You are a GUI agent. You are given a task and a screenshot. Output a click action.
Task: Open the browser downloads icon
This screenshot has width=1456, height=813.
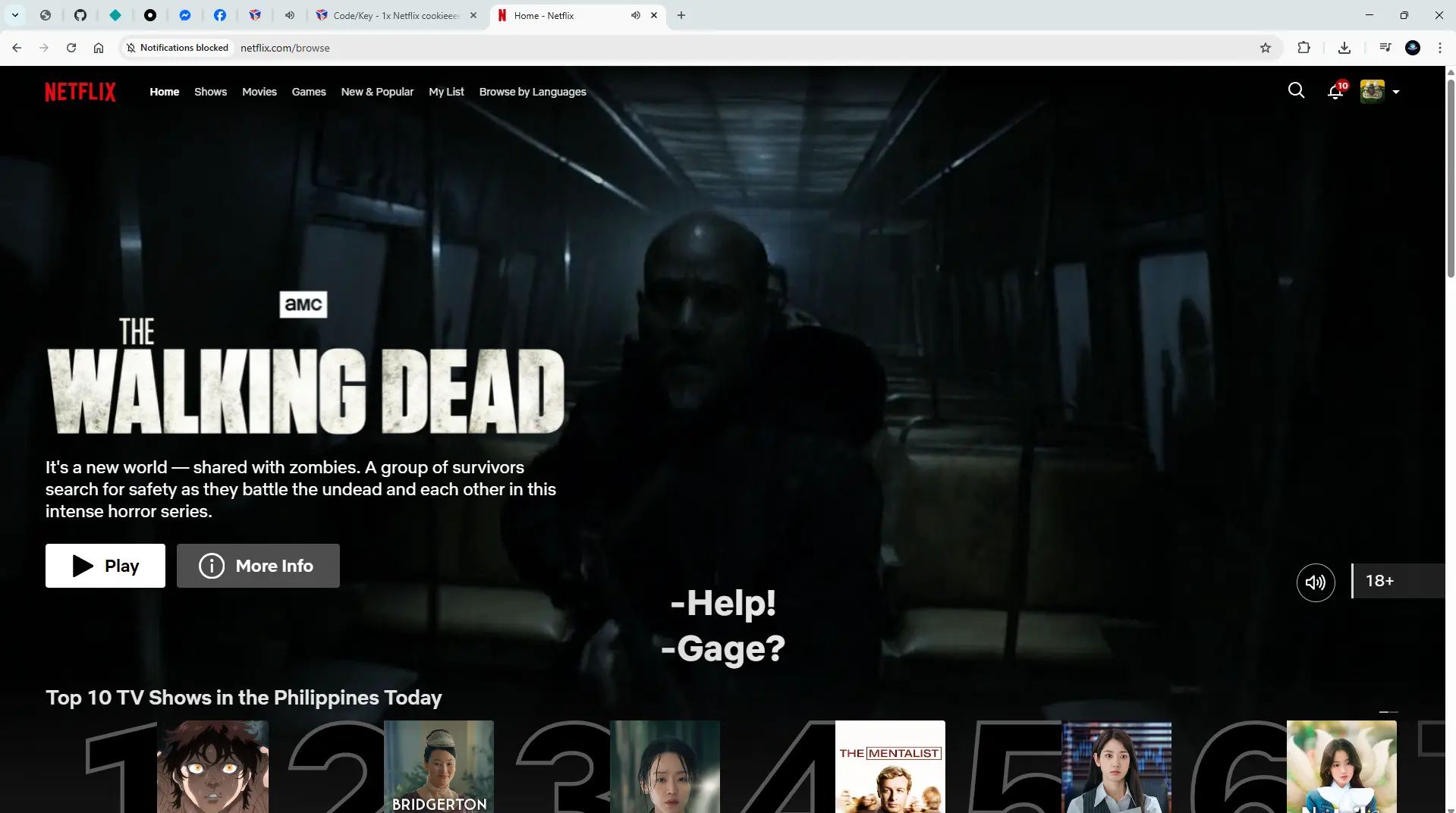coord(1344,48)
